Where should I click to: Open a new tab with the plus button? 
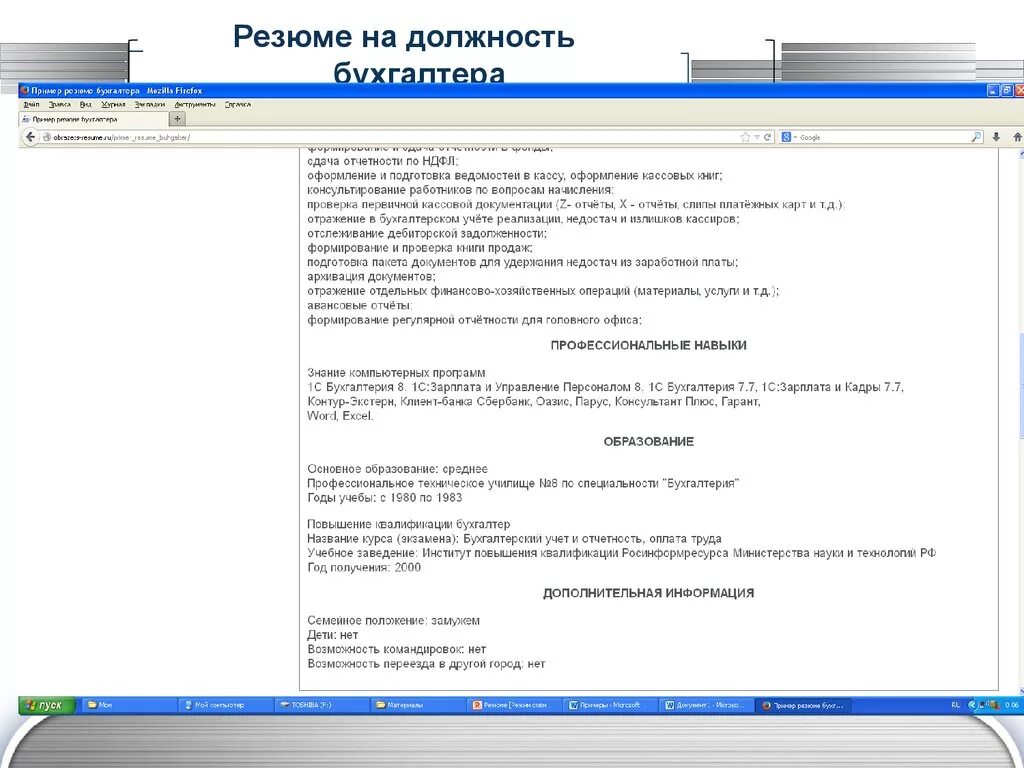pos(177,119)
